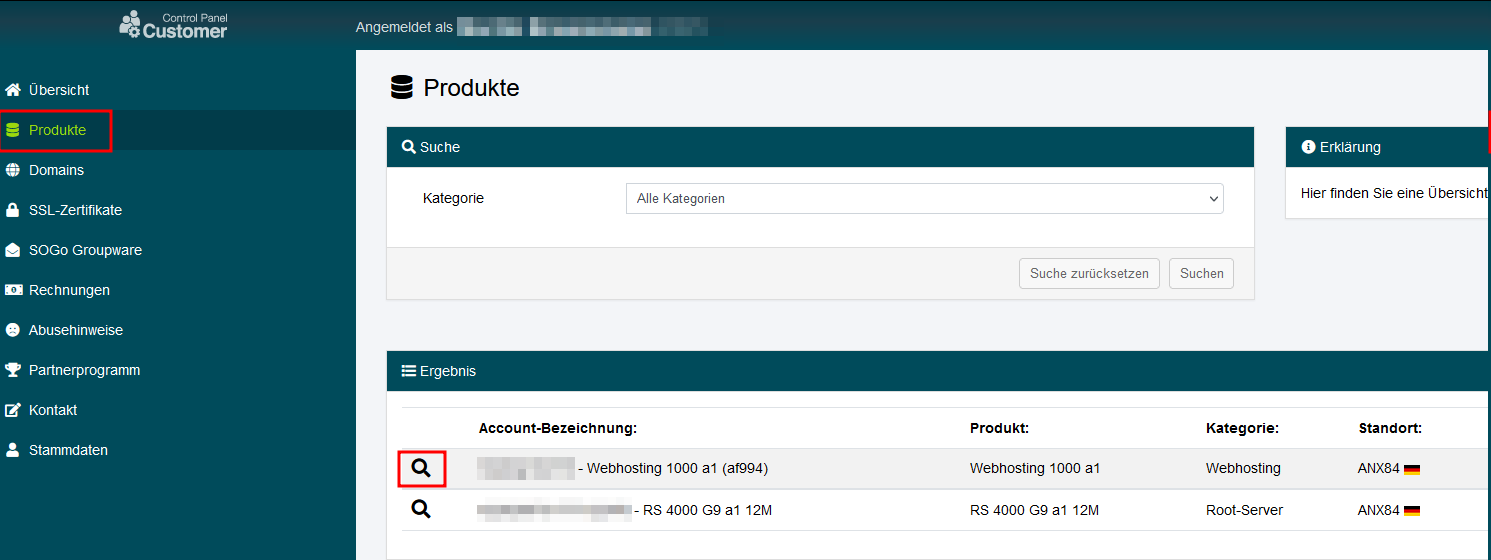Click the envelope icon for SOGo Groupware
The image size is (1491, 560).
pos(13,250)
